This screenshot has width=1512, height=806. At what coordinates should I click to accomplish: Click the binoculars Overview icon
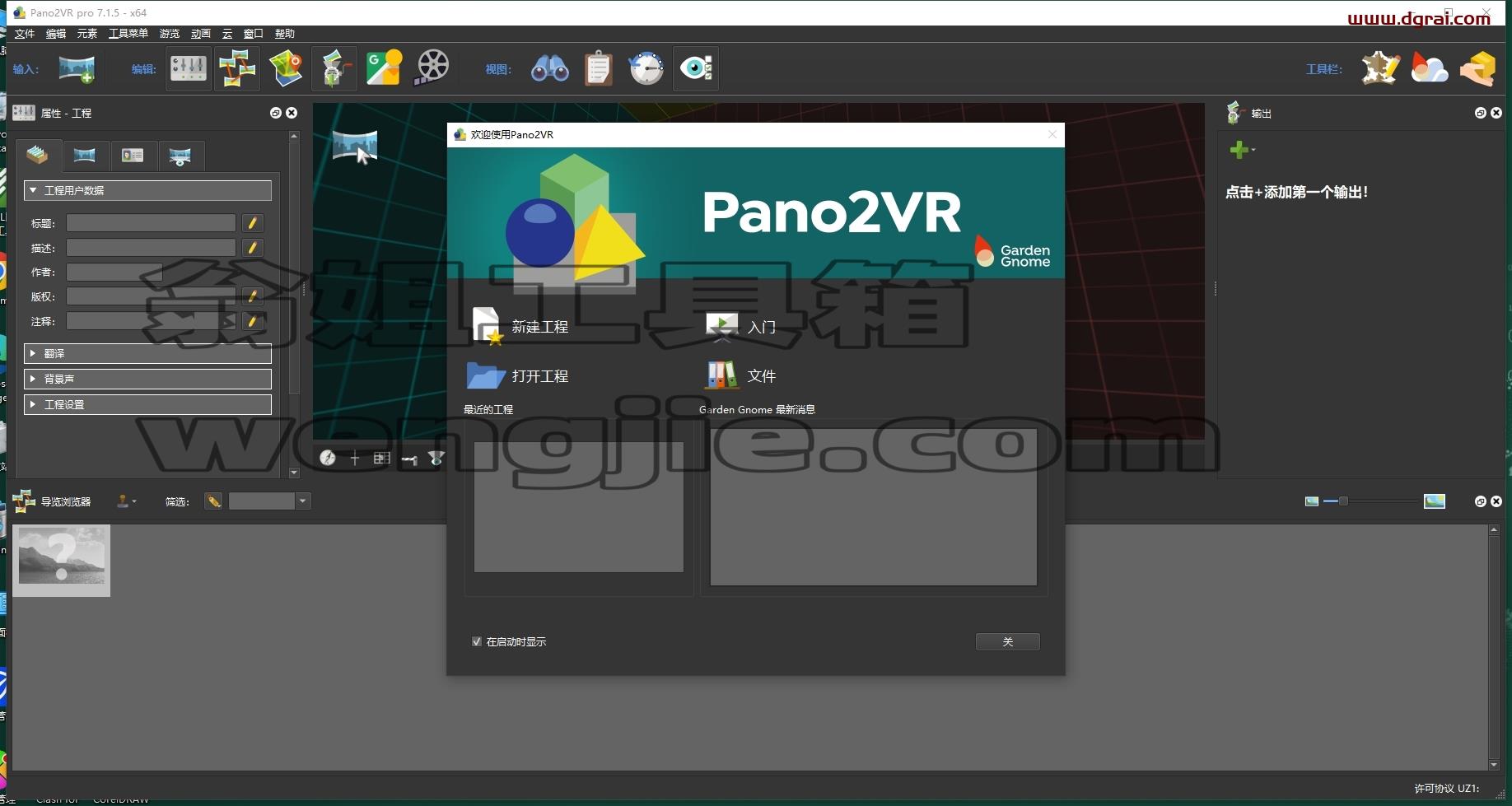tap(549, 68)
